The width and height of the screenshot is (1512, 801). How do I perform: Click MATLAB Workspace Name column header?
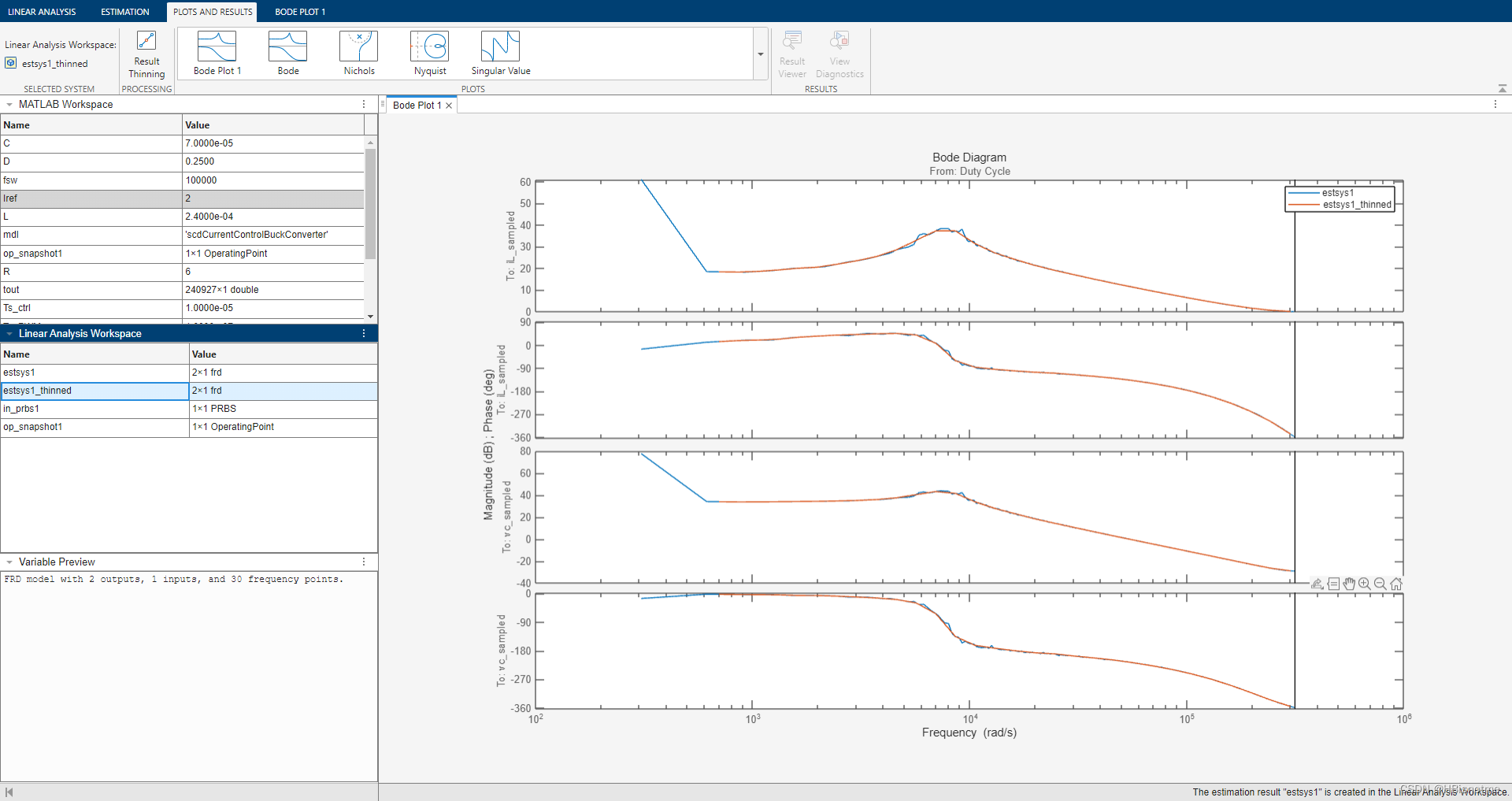(91, 124)
